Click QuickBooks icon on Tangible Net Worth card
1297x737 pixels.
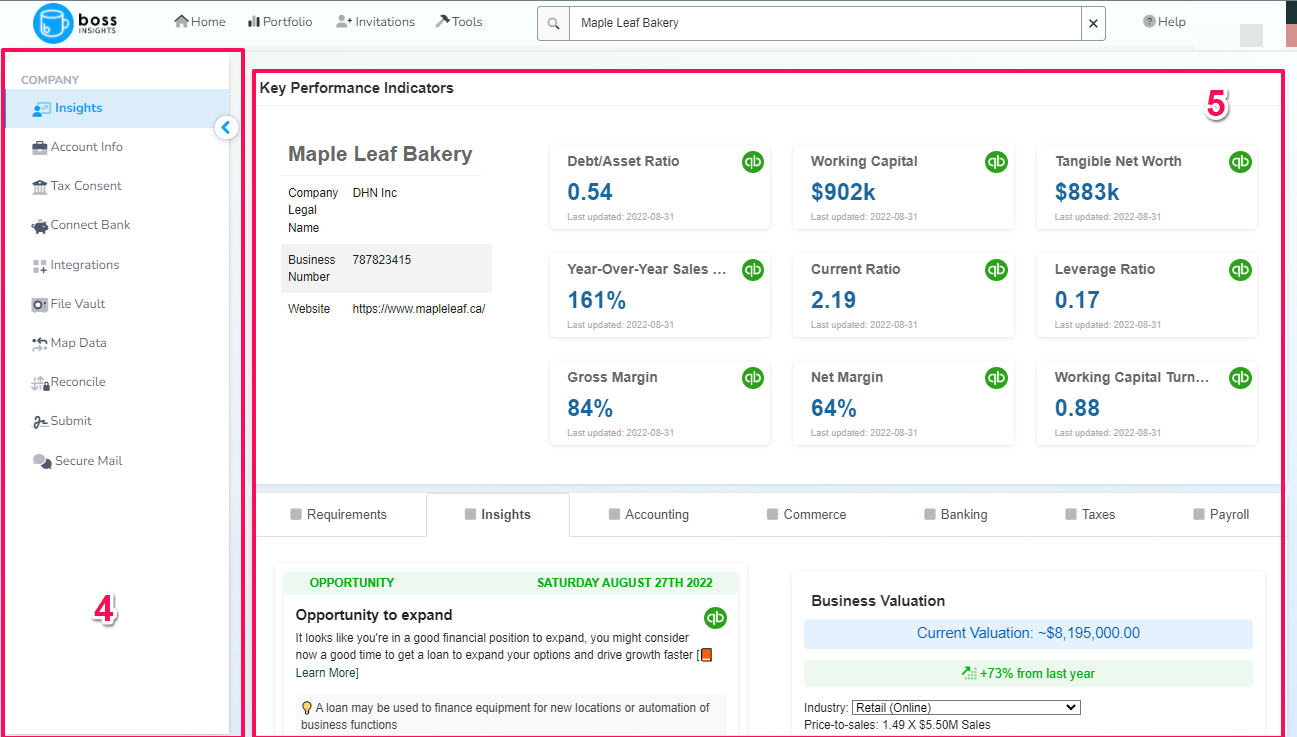click(1240, 162)
